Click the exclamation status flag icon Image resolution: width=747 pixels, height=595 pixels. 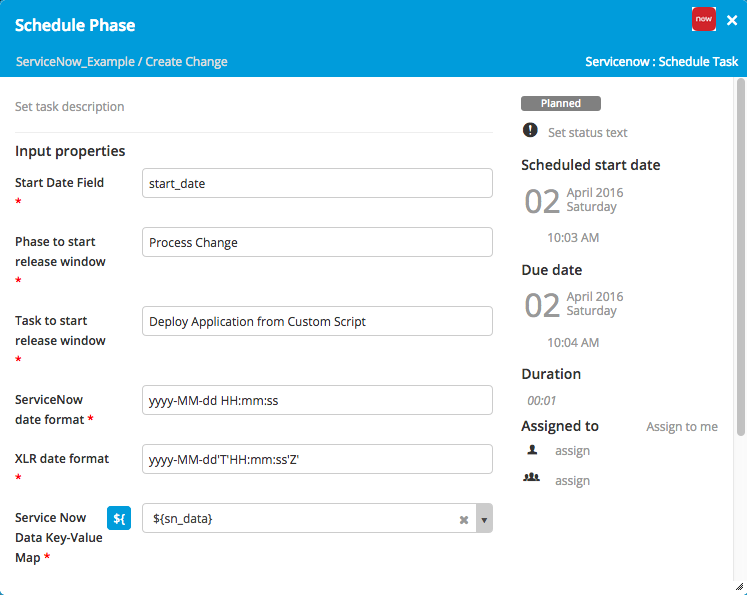[x=530, y=130]
